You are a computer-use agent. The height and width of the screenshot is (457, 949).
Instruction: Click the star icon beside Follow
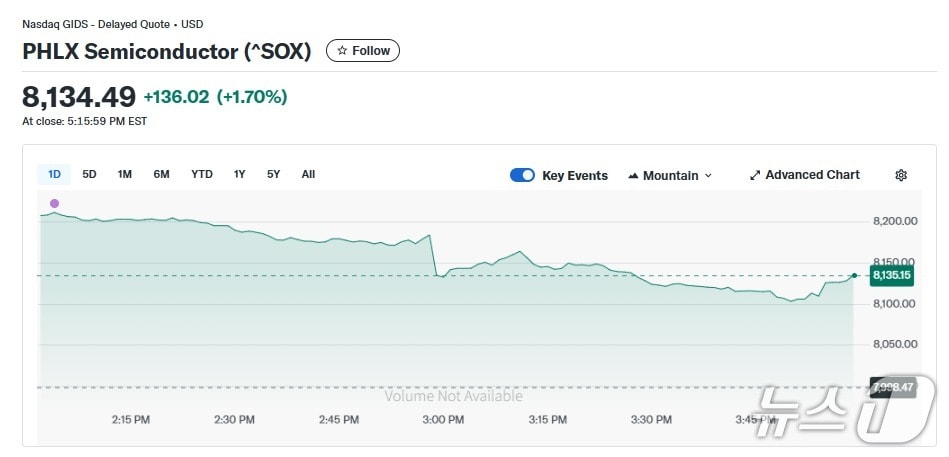pos(342,51)
